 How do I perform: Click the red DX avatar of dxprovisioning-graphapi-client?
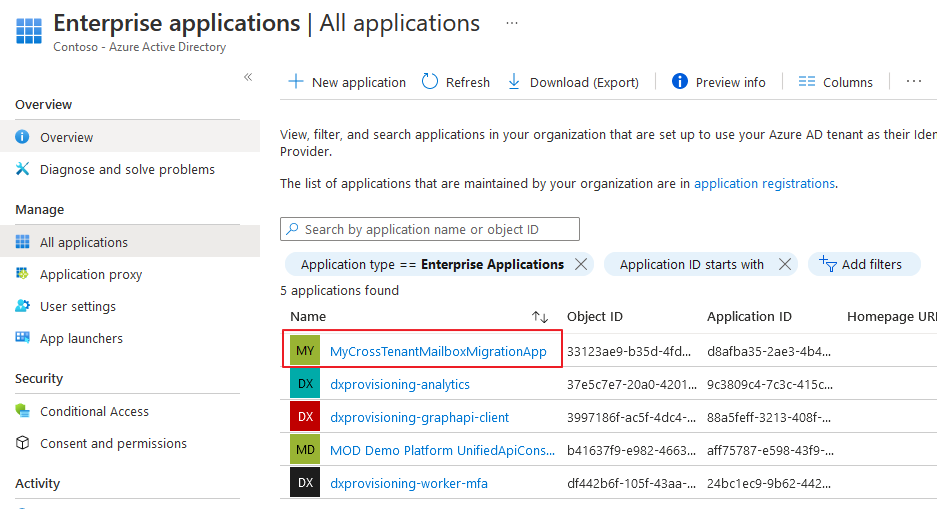pos(305,416)
